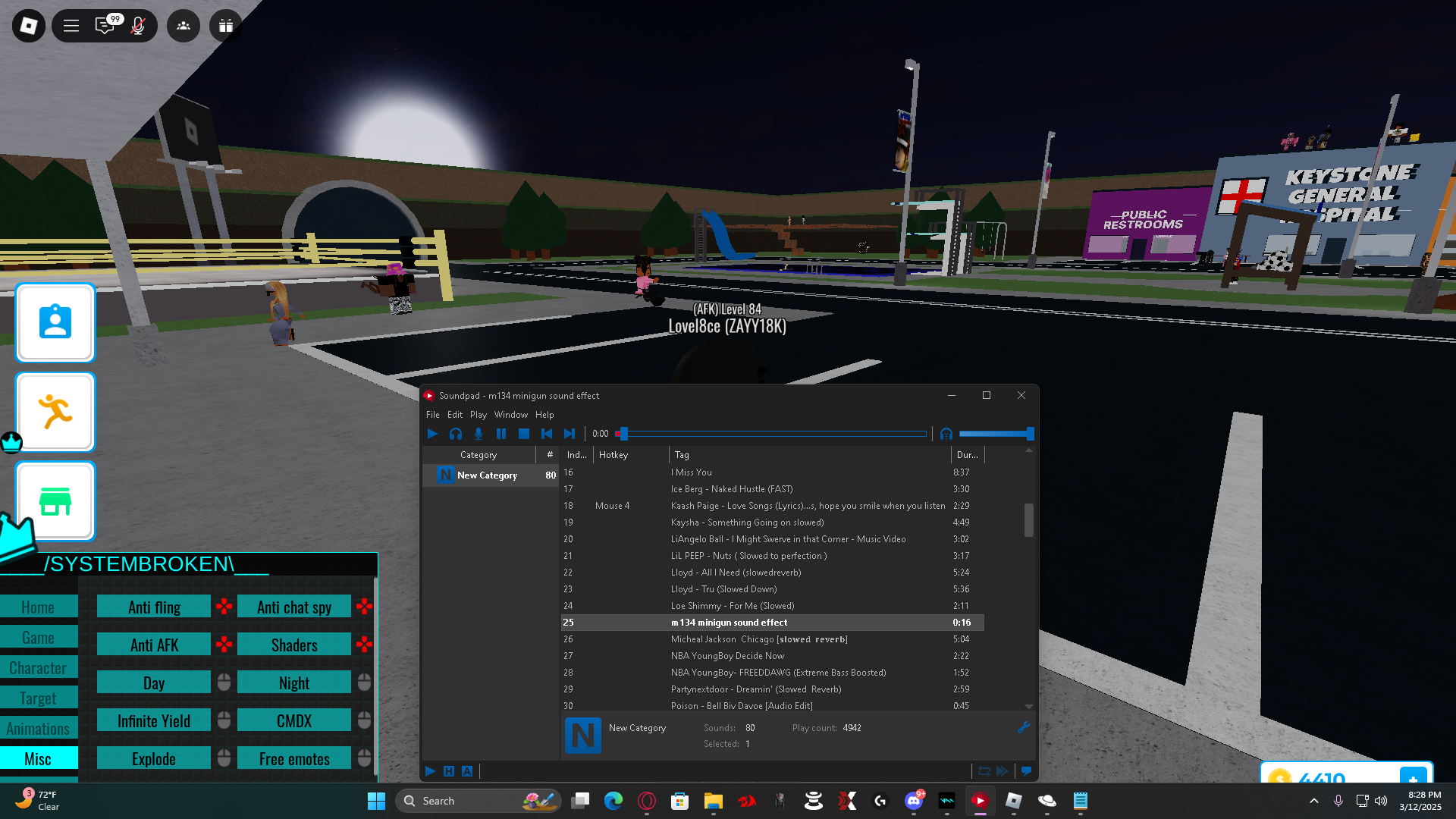The height and width of the screenshot is (819, 1456).
Task: Click the headphones play-on-speakers-only icon in Soundpad
Action: coord(456,434)
